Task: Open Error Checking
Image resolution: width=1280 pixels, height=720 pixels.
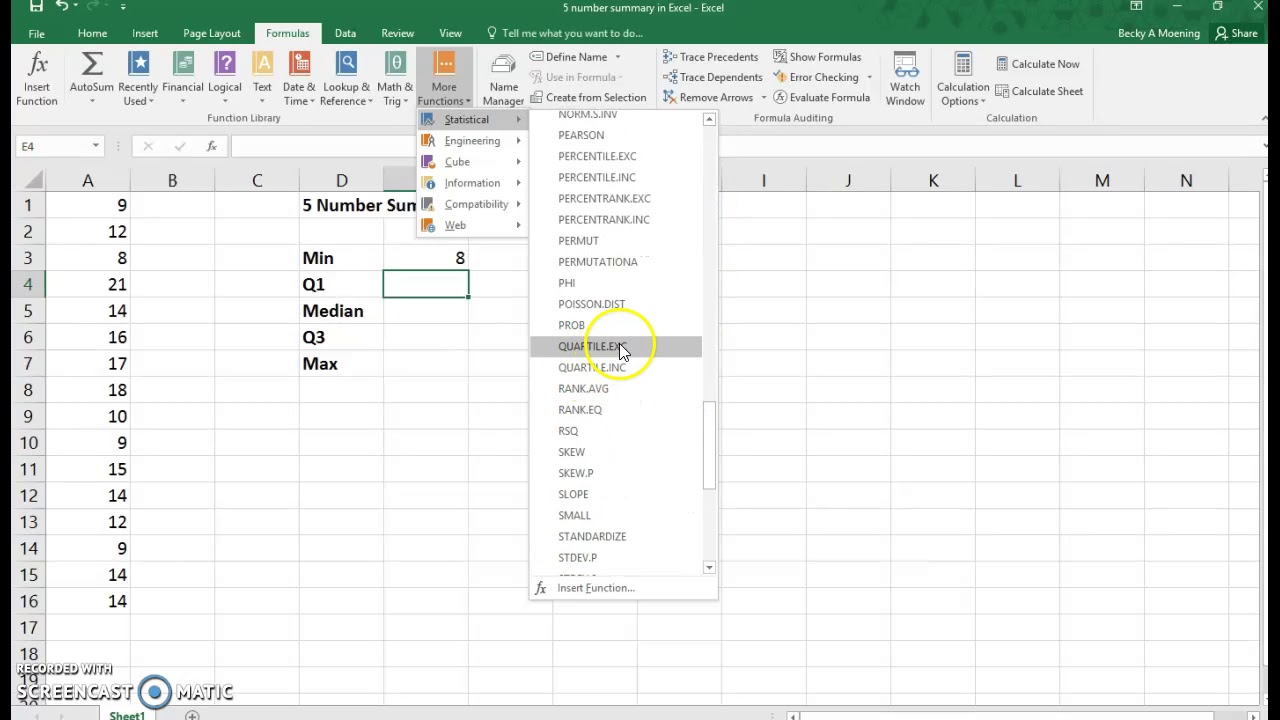Action: (x=815, y=77)
